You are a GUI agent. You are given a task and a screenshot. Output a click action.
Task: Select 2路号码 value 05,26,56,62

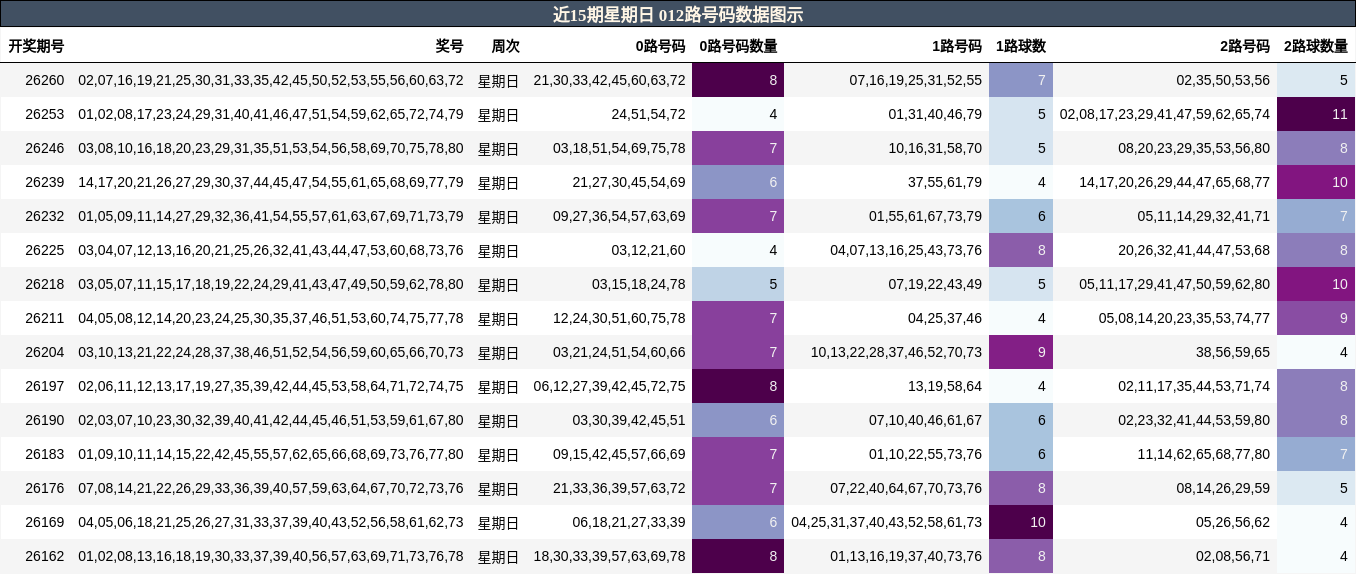click(1233, 522)
